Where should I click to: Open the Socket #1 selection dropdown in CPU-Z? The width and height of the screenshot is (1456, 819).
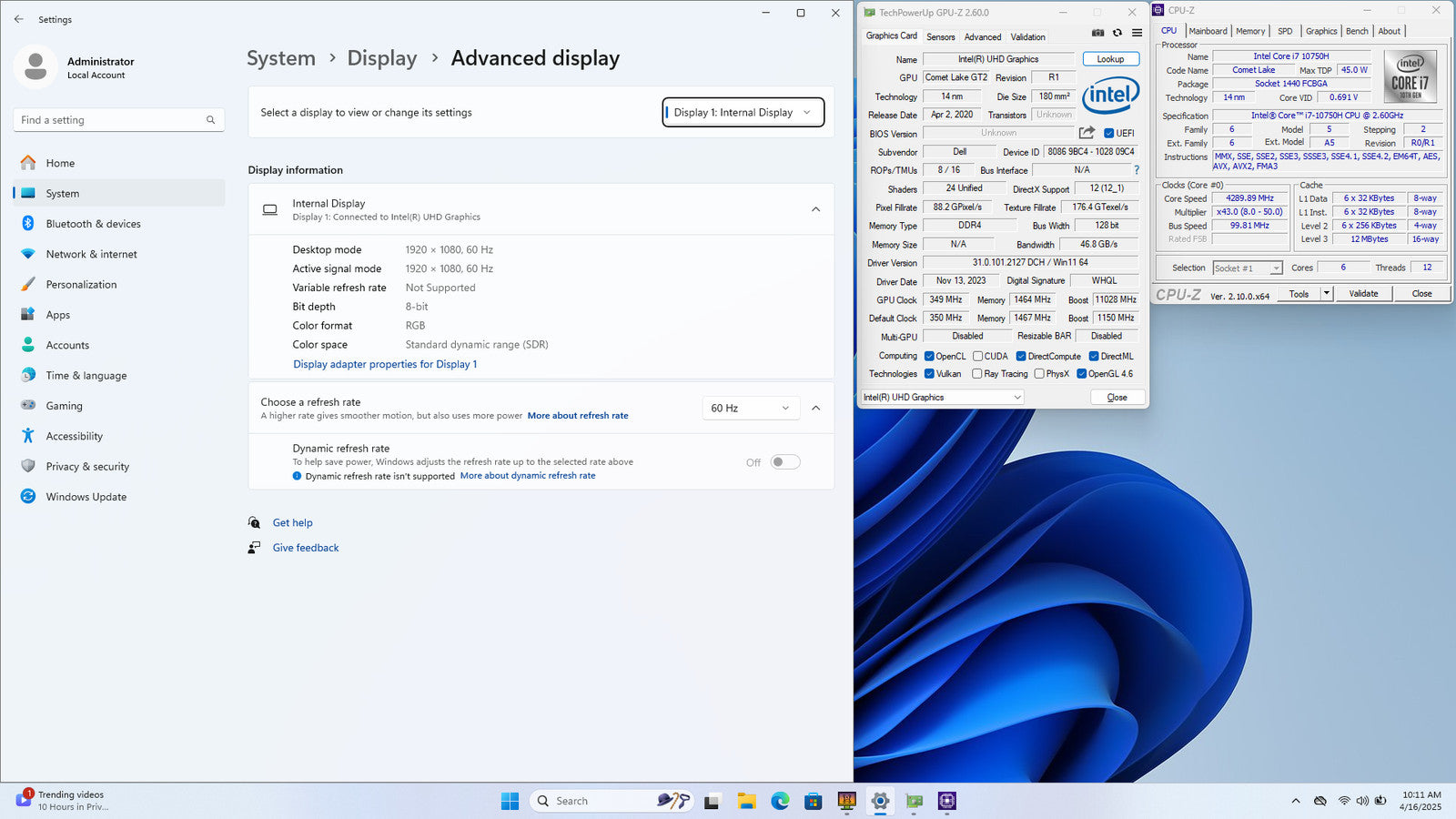point(1248,268)
